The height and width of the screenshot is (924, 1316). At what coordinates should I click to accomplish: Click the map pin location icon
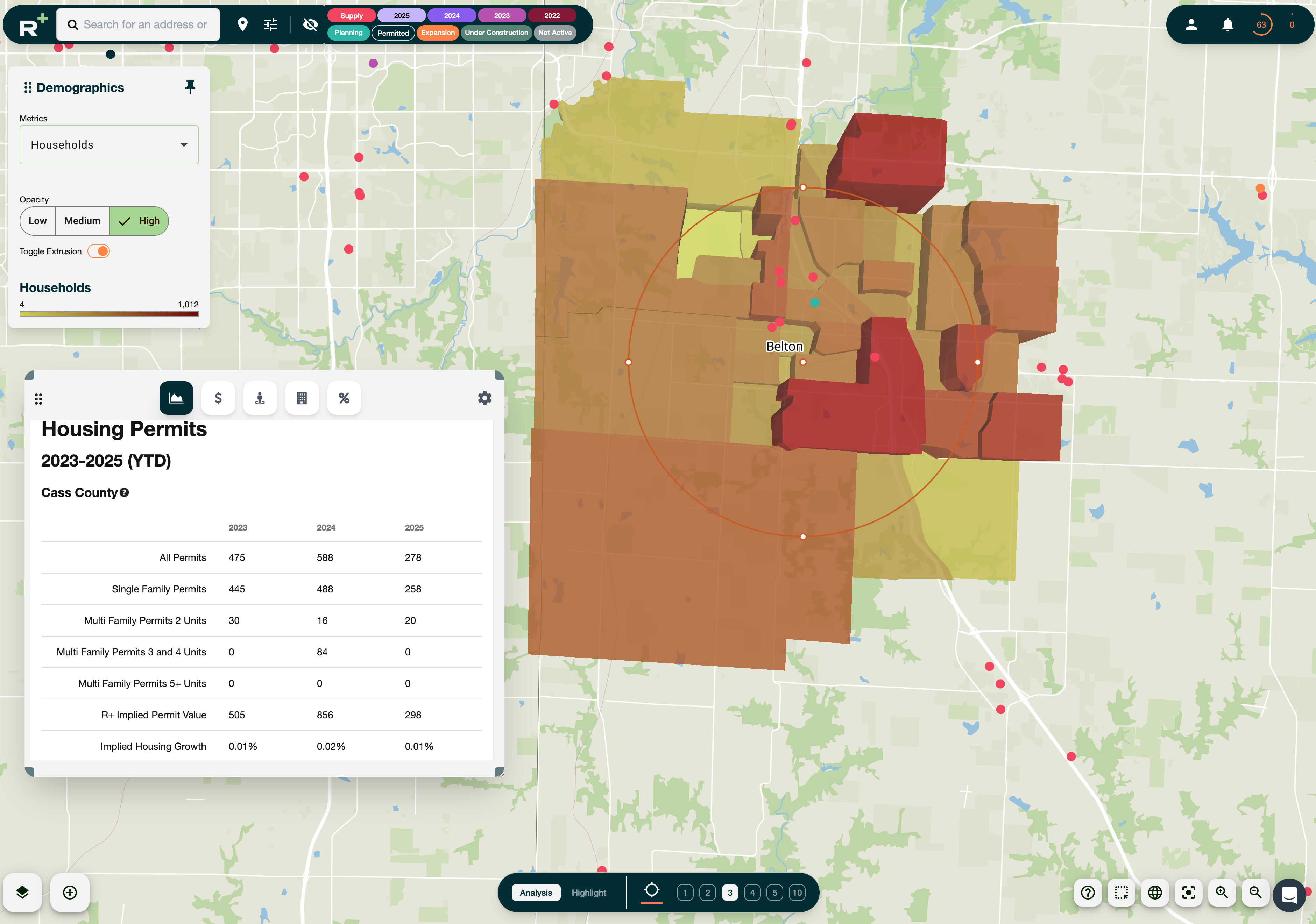242,24
